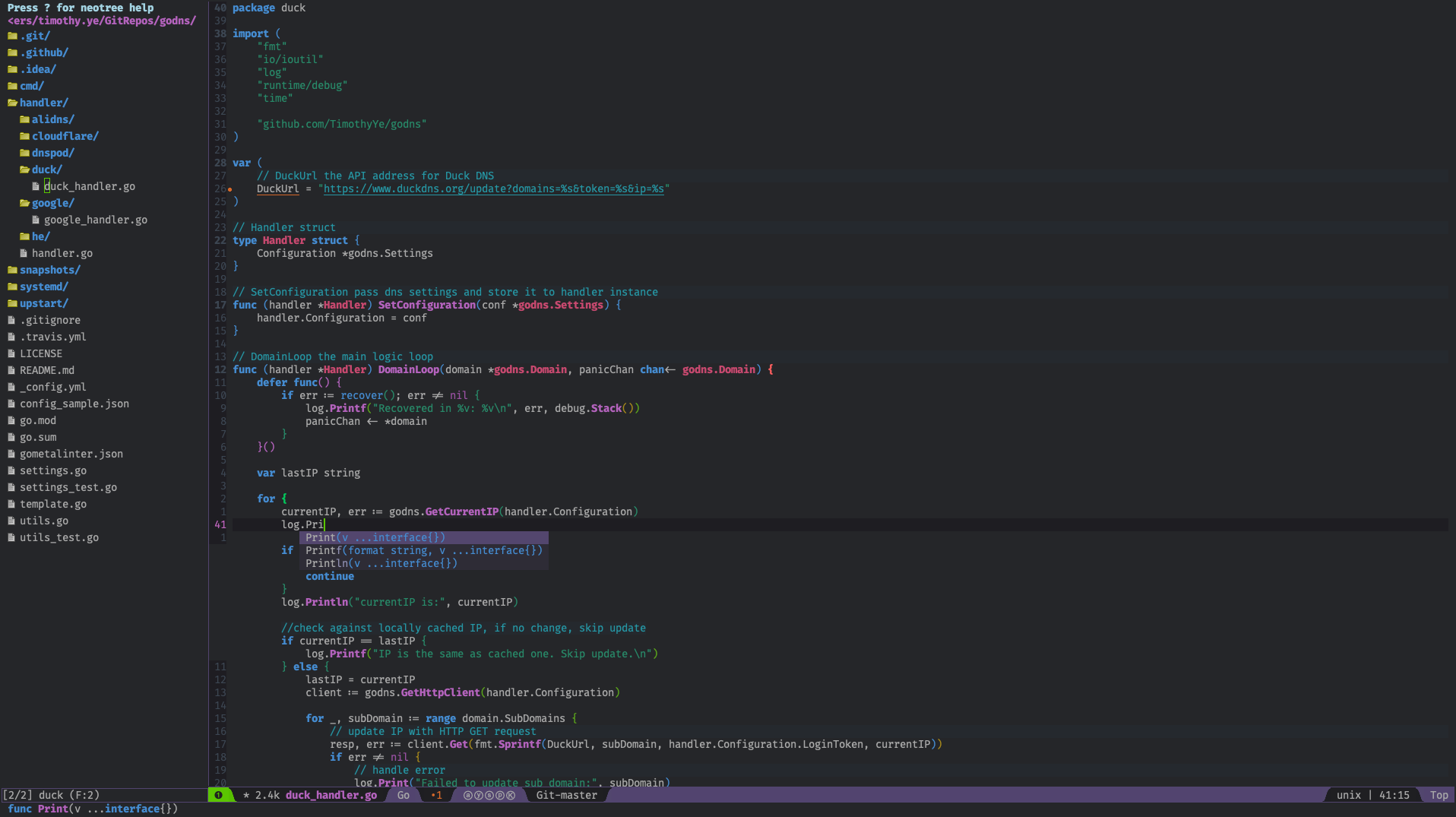Click file icon beside go.mod
This screenshot has height=817, width=1456.
coord(11,420)
